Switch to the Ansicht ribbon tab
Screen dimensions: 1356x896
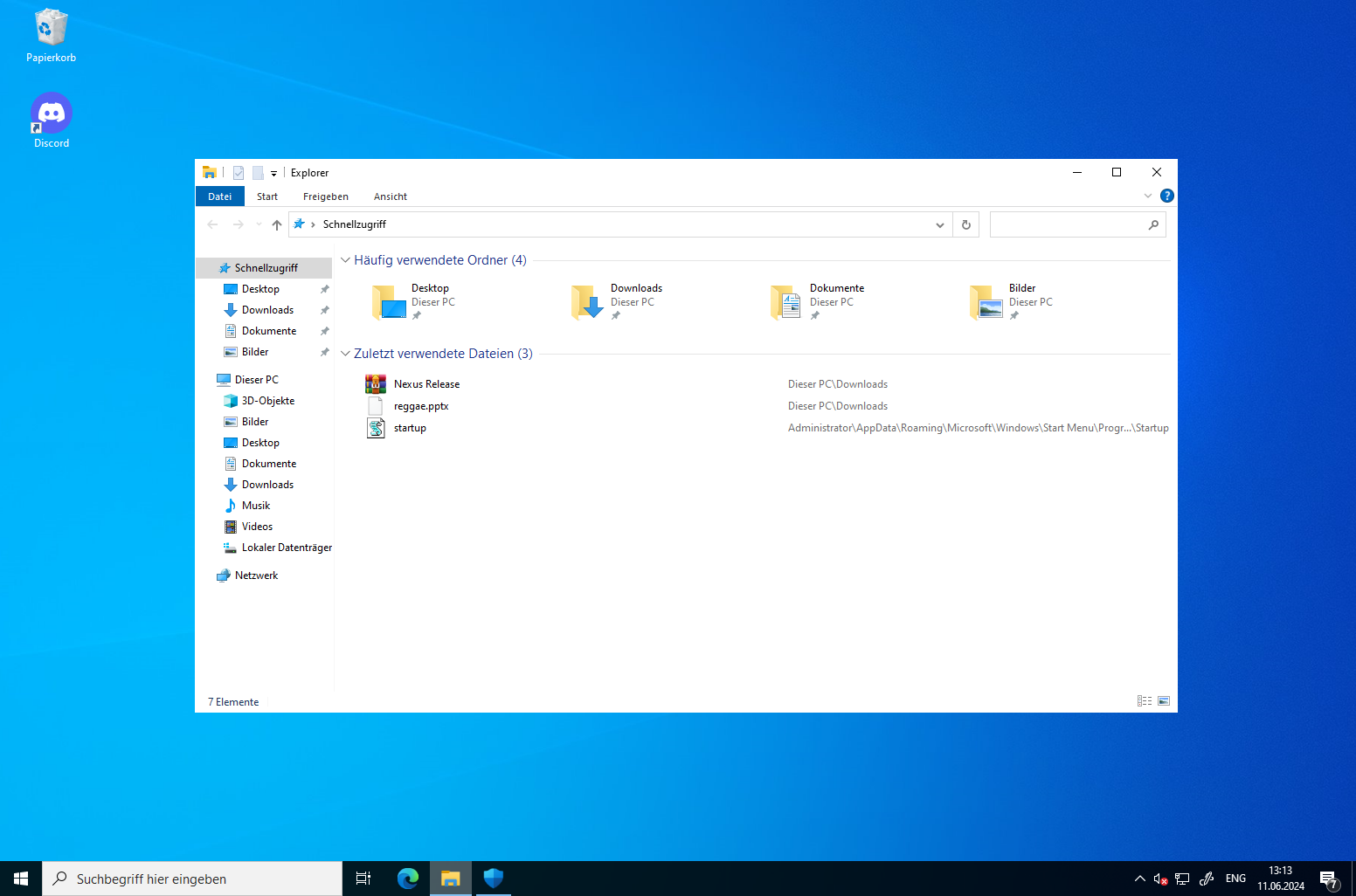pos(391,196)
